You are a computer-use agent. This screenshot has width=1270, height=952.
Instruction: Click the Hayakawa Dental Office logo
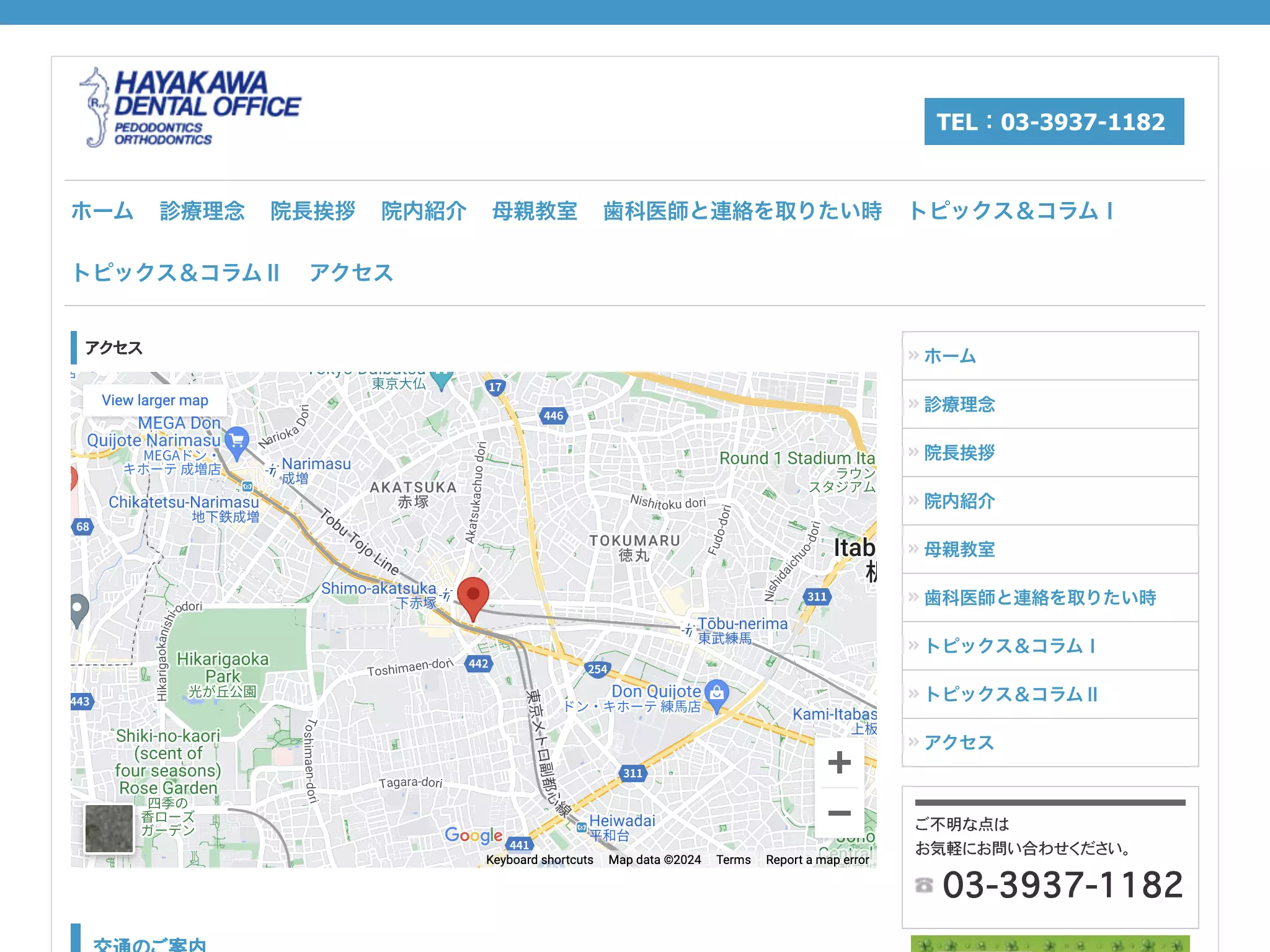(190, 107)
